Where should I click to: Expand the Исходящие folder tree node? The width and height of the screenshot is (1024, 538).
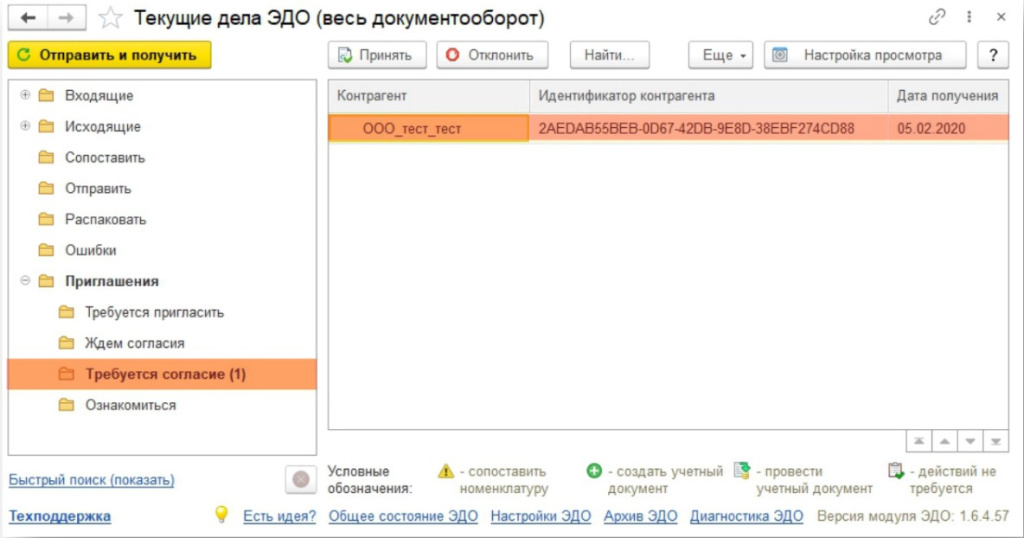[x=25, y=127]
